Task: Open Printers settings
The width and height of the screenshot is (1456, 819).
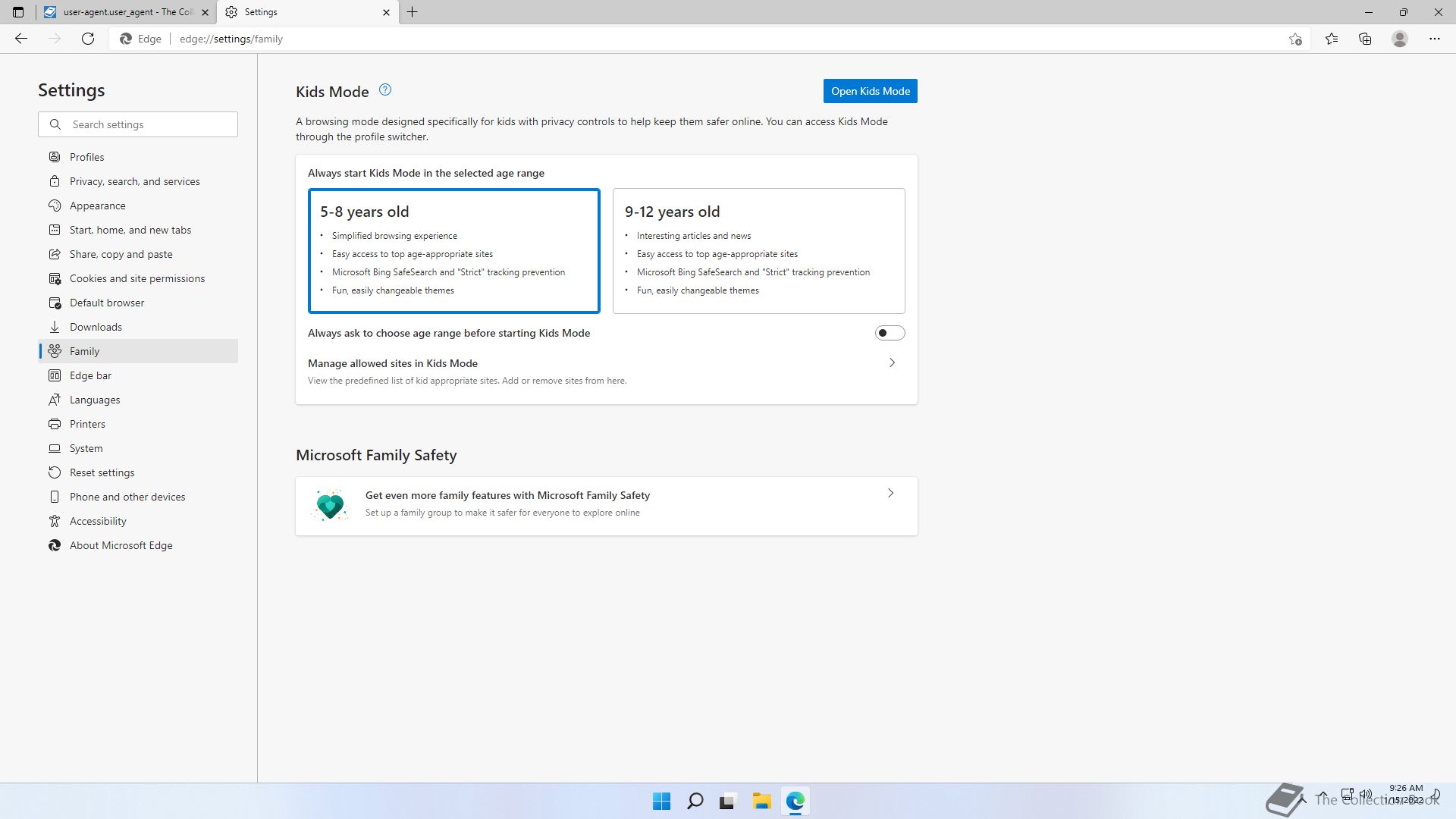Action: (x=138, y=424)
